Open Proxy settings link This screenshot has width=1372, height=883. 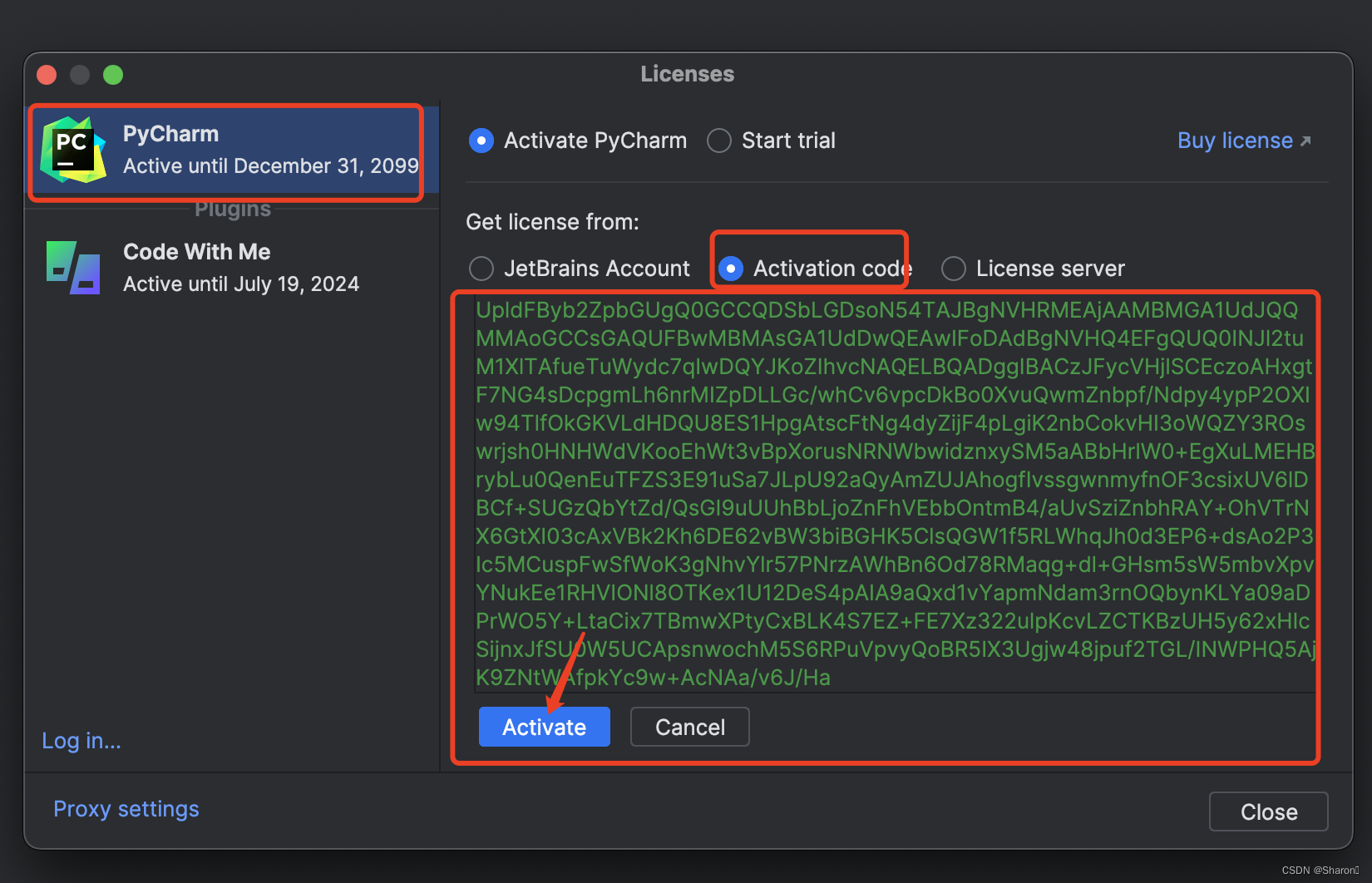click(126, 809)
